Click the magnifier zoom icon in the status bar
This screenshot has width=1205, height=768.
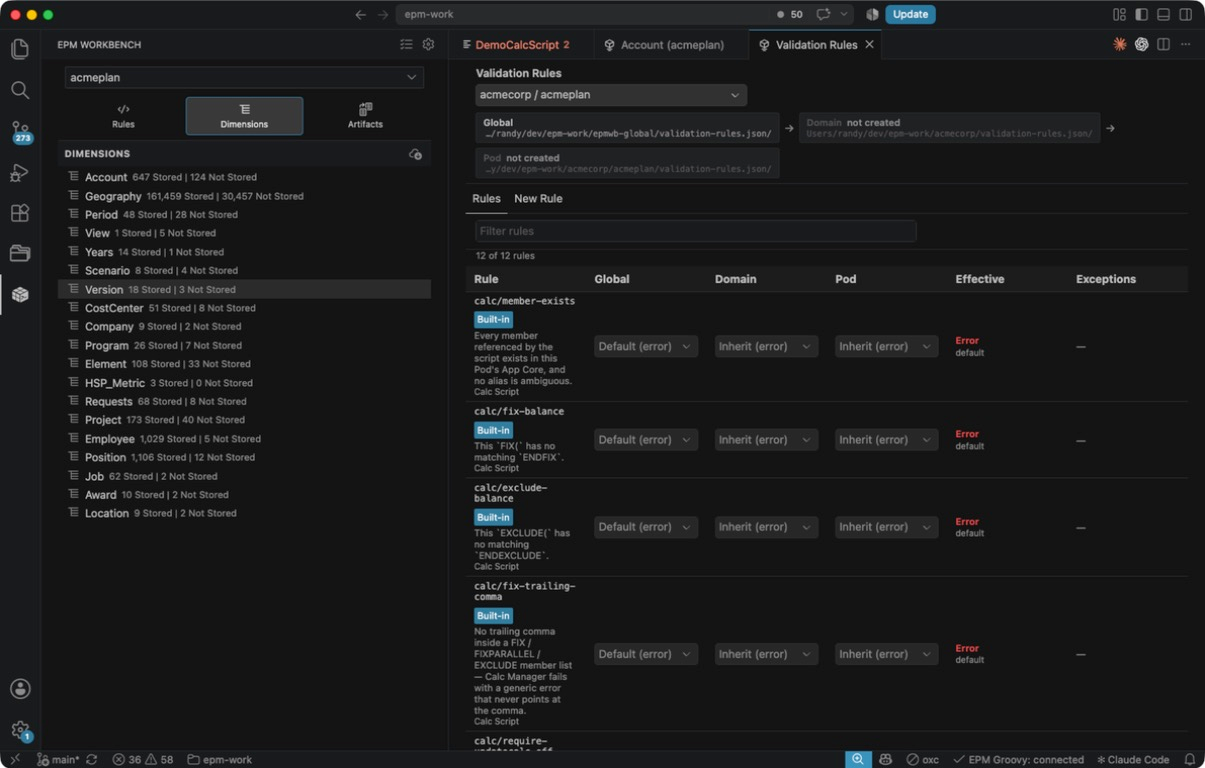(858, 759)
